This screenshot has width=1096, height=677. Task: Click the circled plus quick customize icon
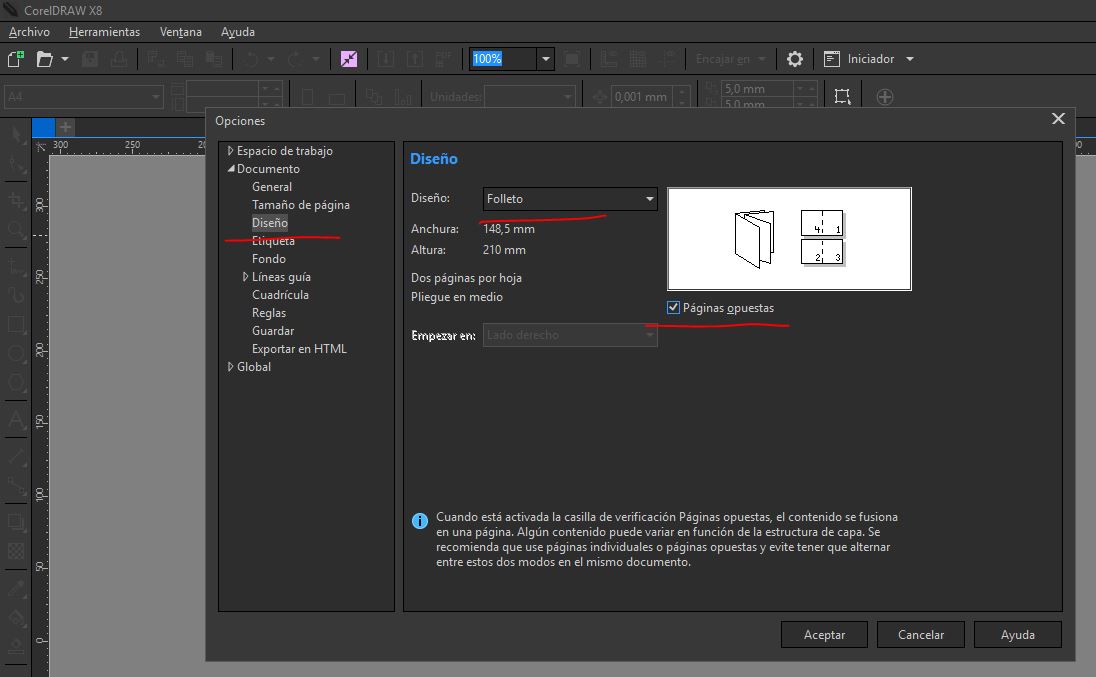(885, 97)
